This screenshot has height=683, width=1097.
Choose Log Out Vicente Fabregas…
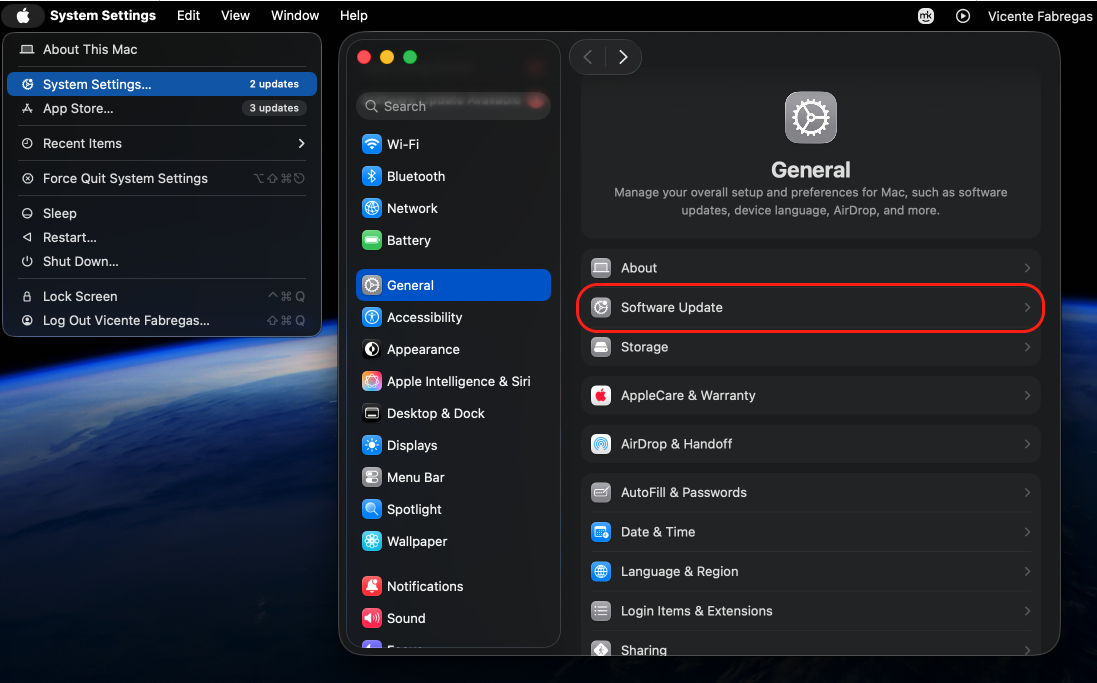point(162,321)
